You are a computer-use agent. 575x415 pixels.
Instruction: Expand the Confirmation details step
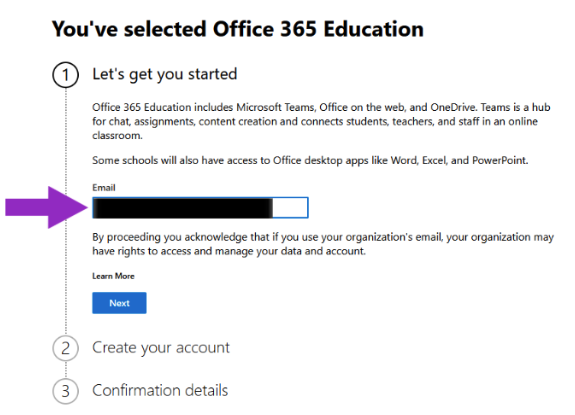[x=160, y=390]
